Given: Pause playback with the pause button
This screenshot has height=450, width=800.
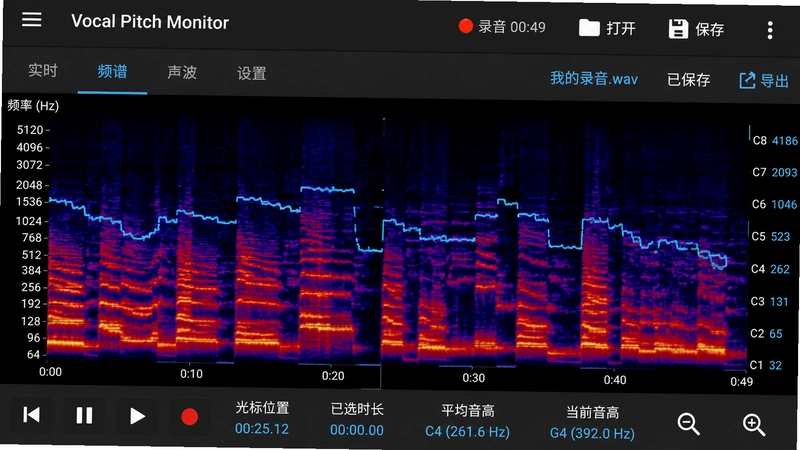Looking at the screenshot, I should (x=84, y=415).
